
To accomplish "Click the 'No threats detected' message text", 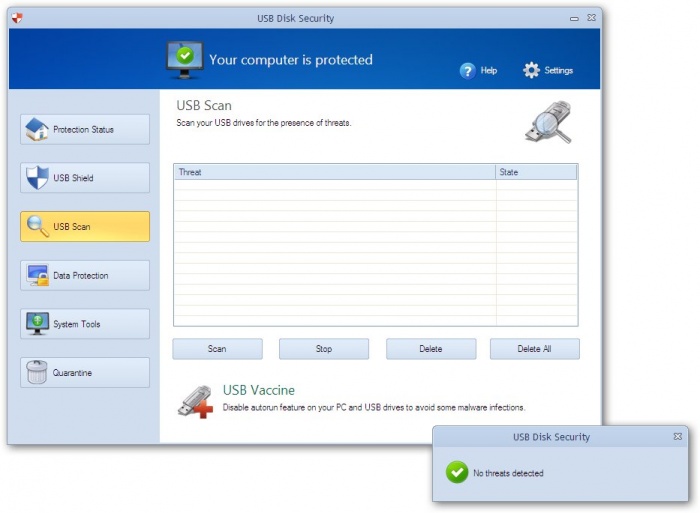I will click(x=508, y=473).
